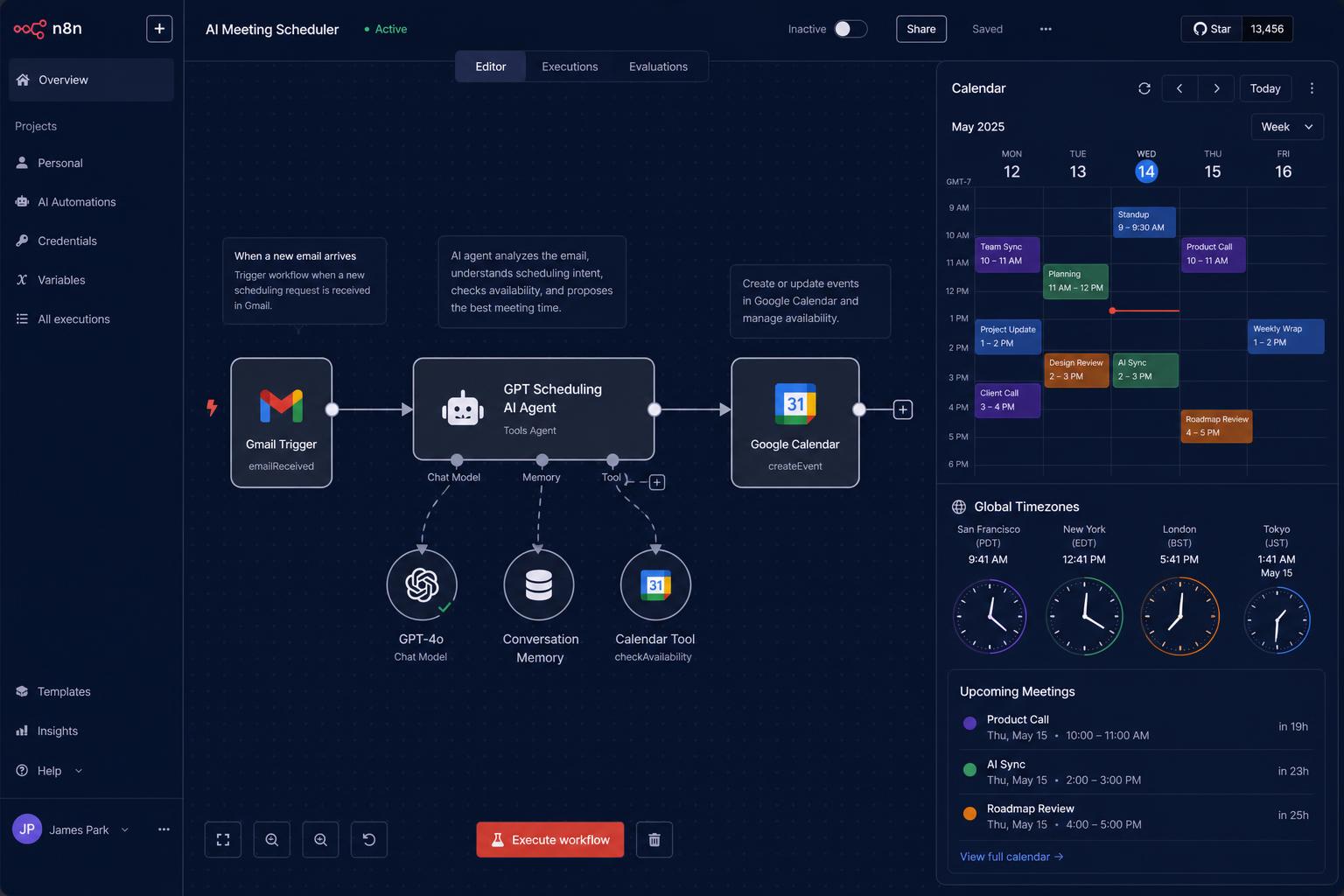This screenshot has width=1344, height=896.
Task: Open Product Call upcoming meeting
Action: 1136,727
